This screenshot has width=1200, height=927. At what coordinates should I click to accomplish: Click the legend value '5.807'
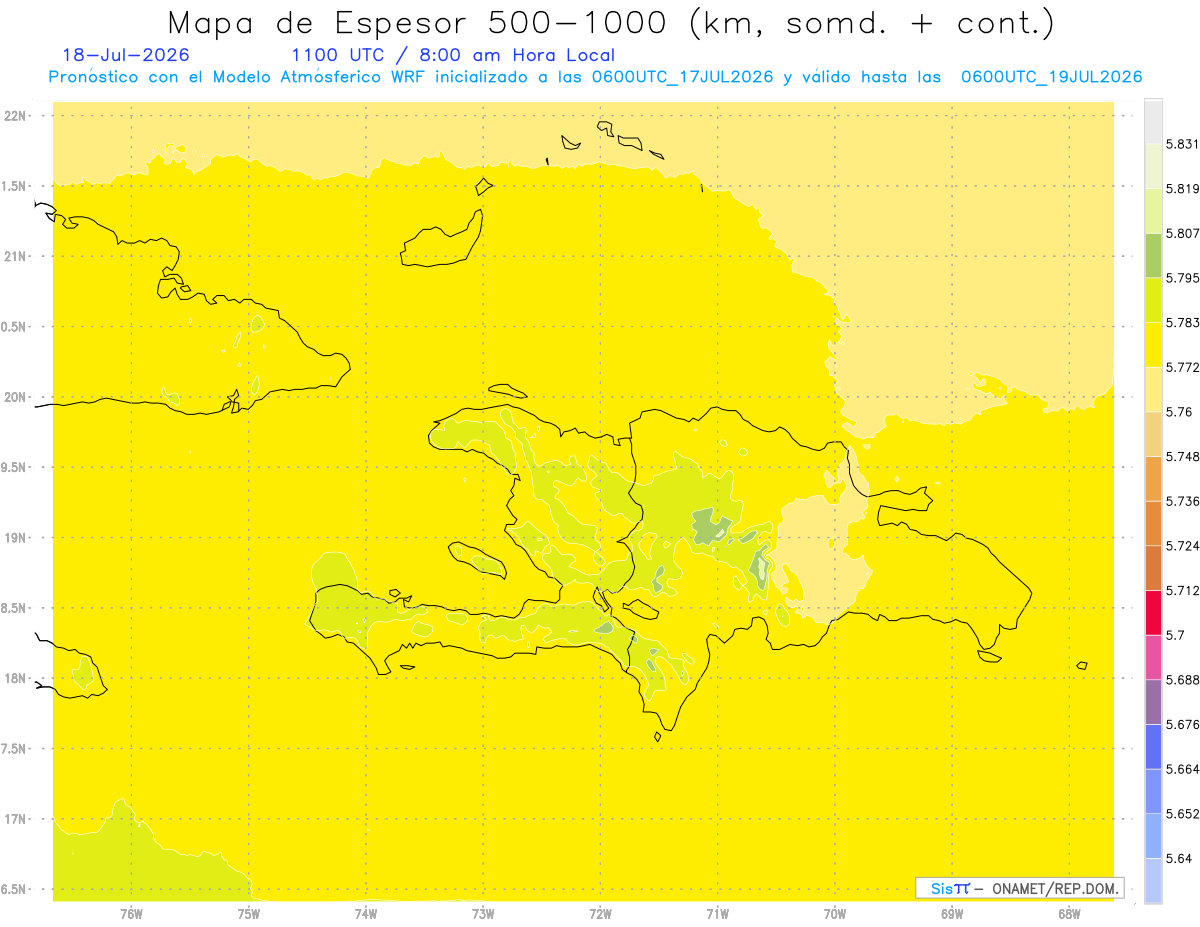[x=1183, y=233]
